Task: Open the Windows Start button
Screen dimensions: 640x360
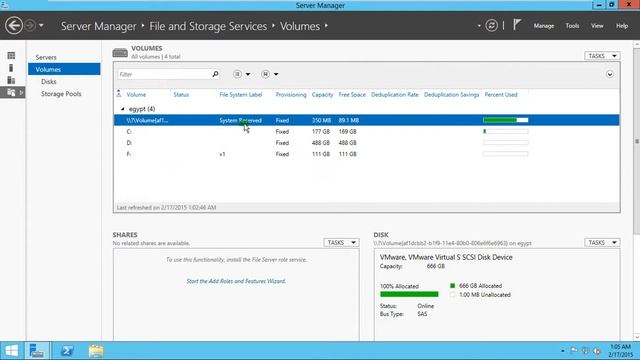Action: [x=11, y=351]
